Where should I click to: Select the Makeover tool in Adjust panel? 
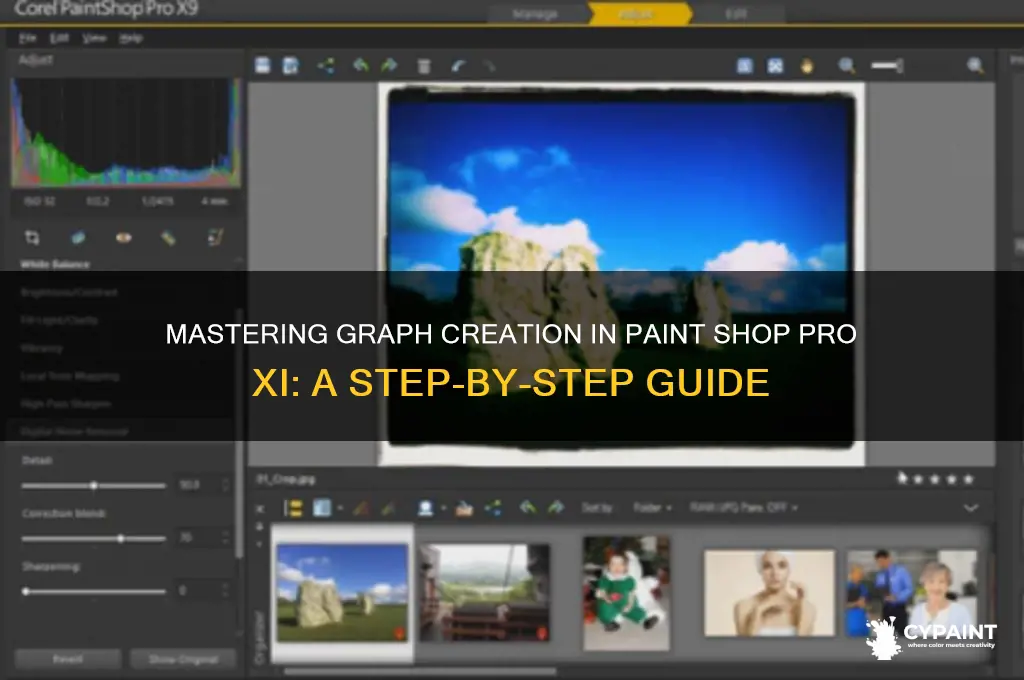[x=168, y=238]
